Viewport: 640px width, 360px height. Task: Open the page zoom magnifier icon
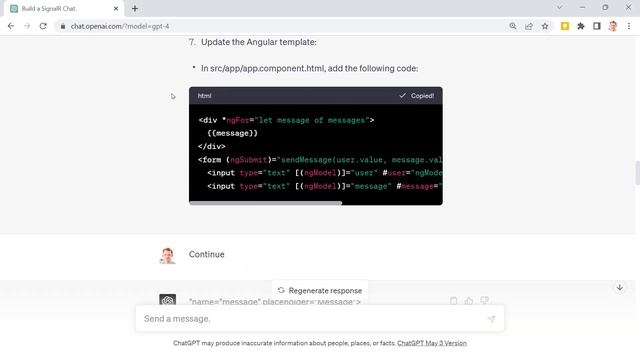coord(513,26)
